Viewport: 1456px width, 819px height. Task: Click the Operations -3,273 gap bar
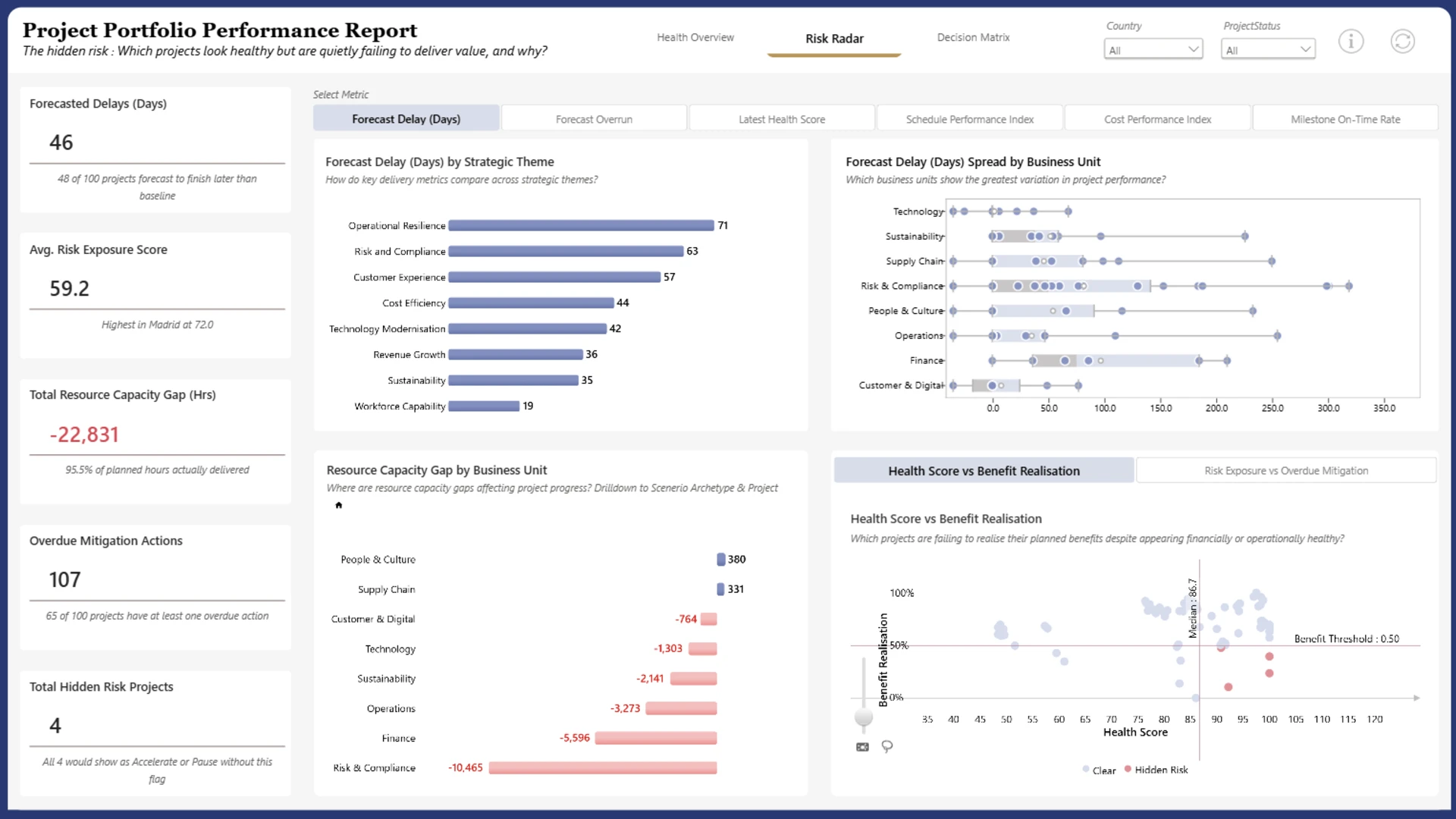point(681,708)
